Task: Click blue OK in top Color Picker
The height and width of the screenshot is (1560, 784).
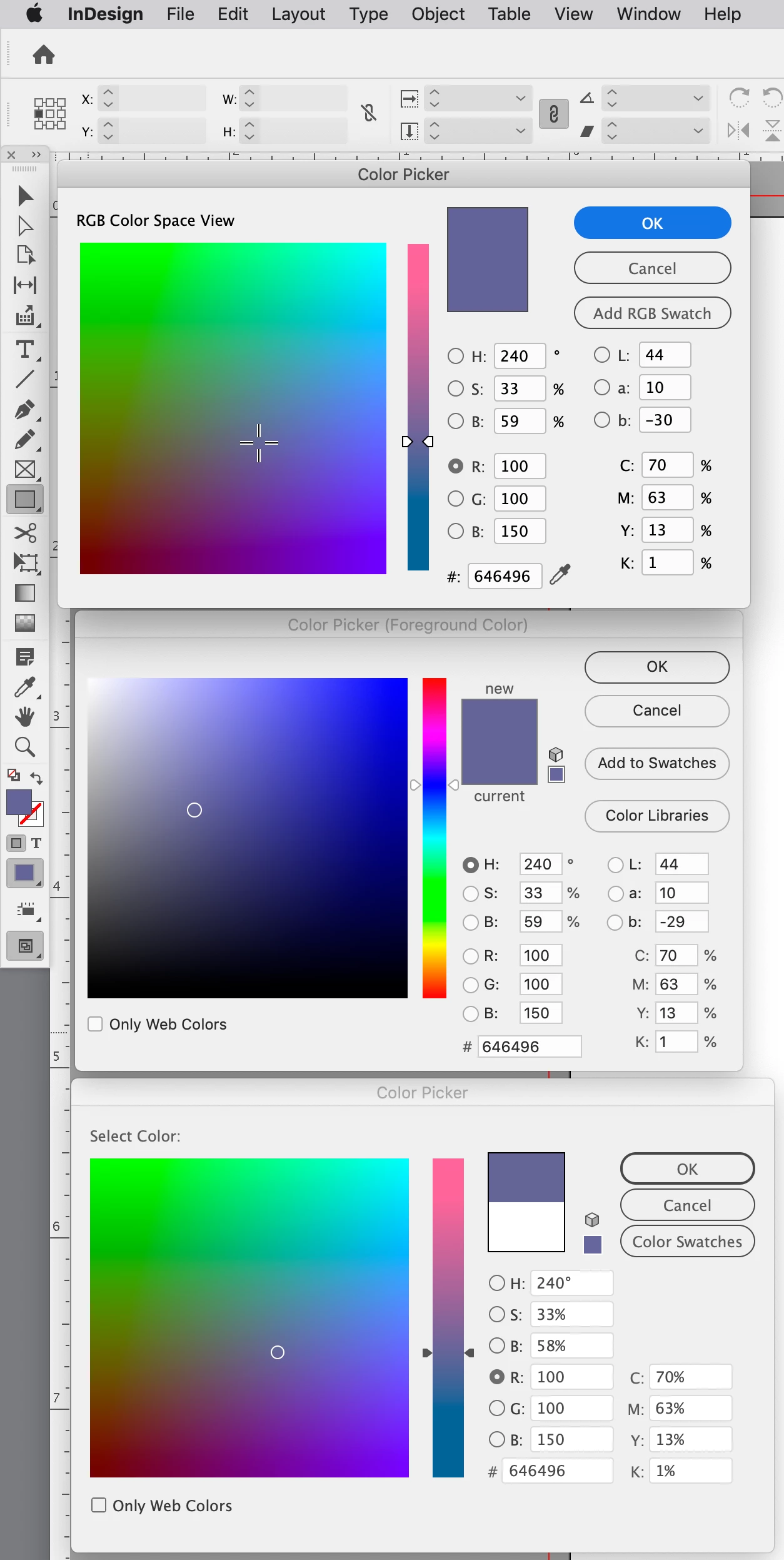Action: [x=652, y=223]
